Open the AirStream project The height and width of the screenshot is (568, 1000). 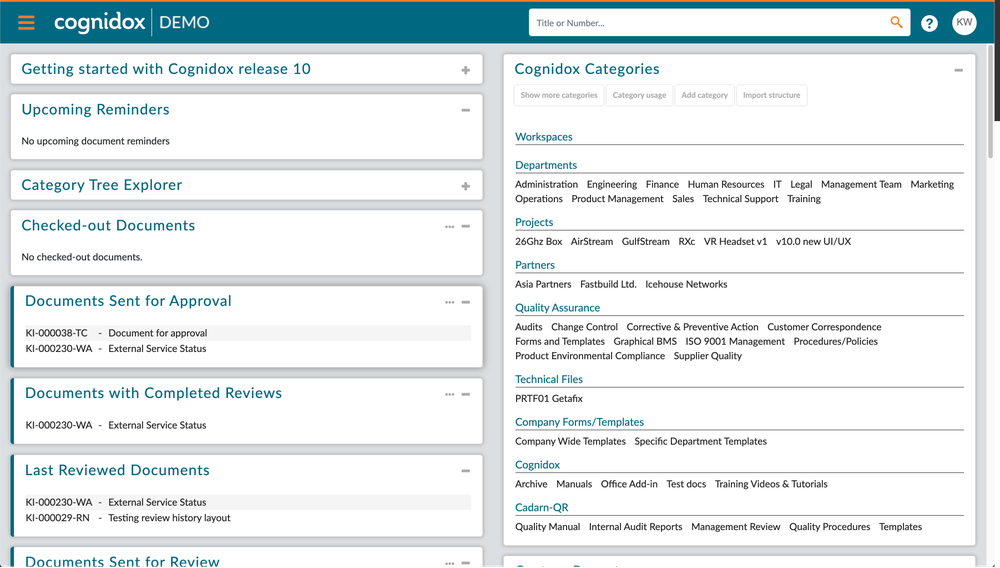[x=592, y=242]
